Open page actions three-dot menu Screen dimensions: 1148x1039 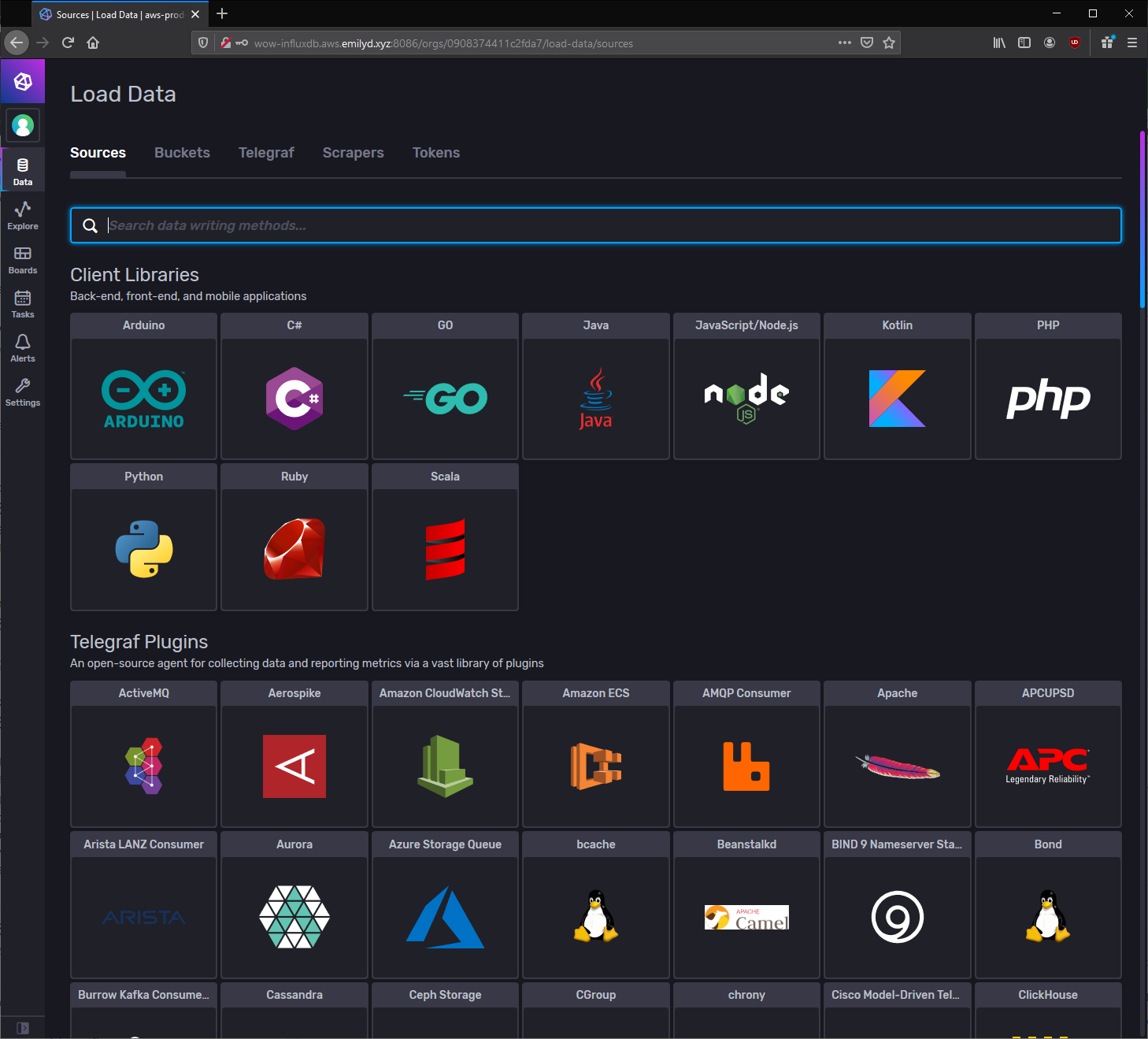click(845, 43)
